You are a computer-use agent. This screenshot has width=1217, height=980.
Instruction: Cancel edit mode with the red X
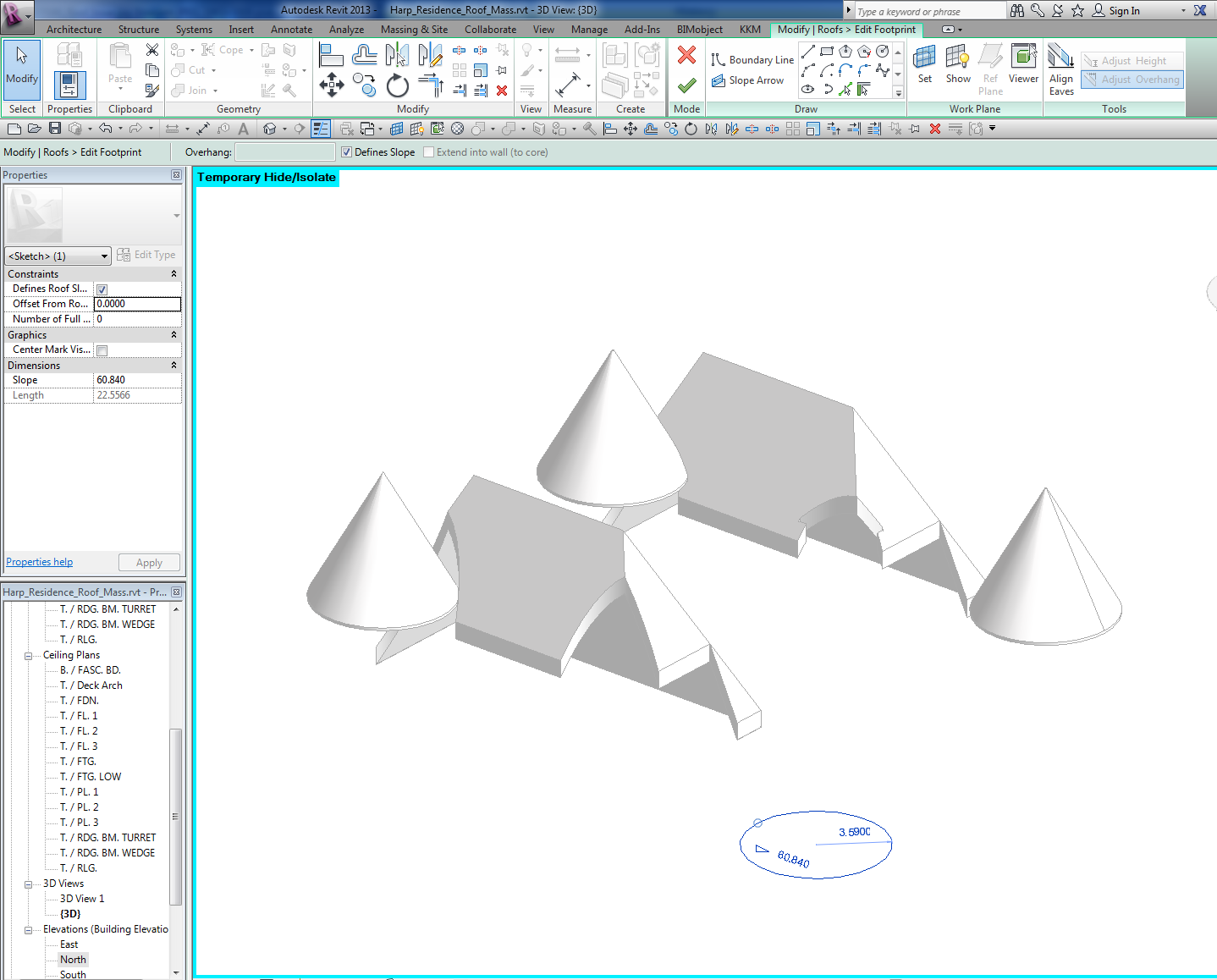(x=686, y=56)
